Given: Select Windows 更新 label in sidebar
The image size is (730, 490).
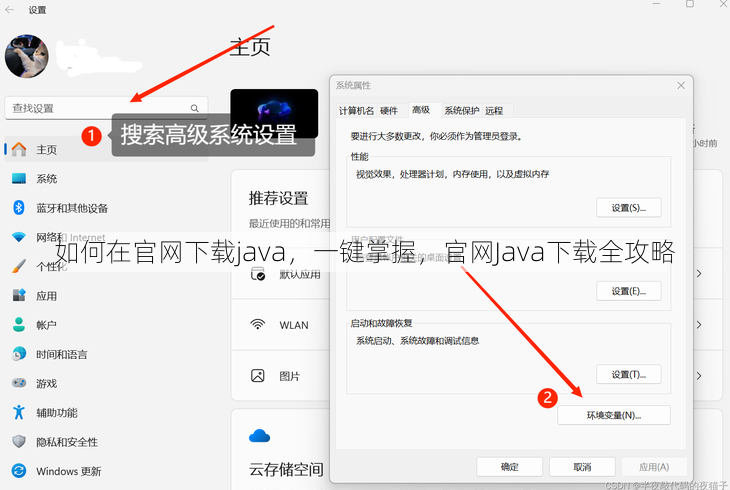Looking at the screenshot, I should pos(68,471).
